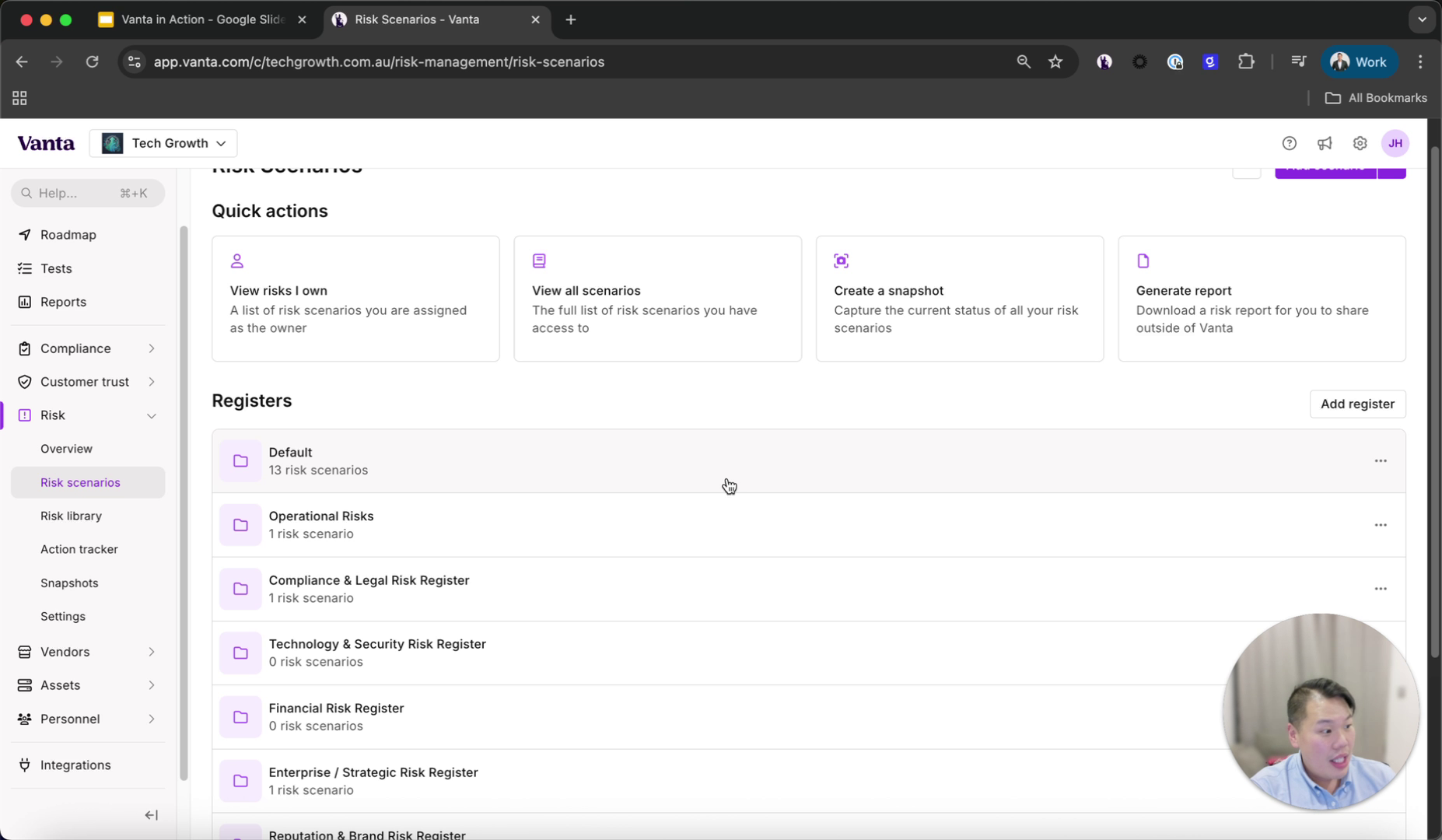This screenshot has height=840, width=1442.
Task: Open the JH profile avatar menu
Action: [1395, 143]
